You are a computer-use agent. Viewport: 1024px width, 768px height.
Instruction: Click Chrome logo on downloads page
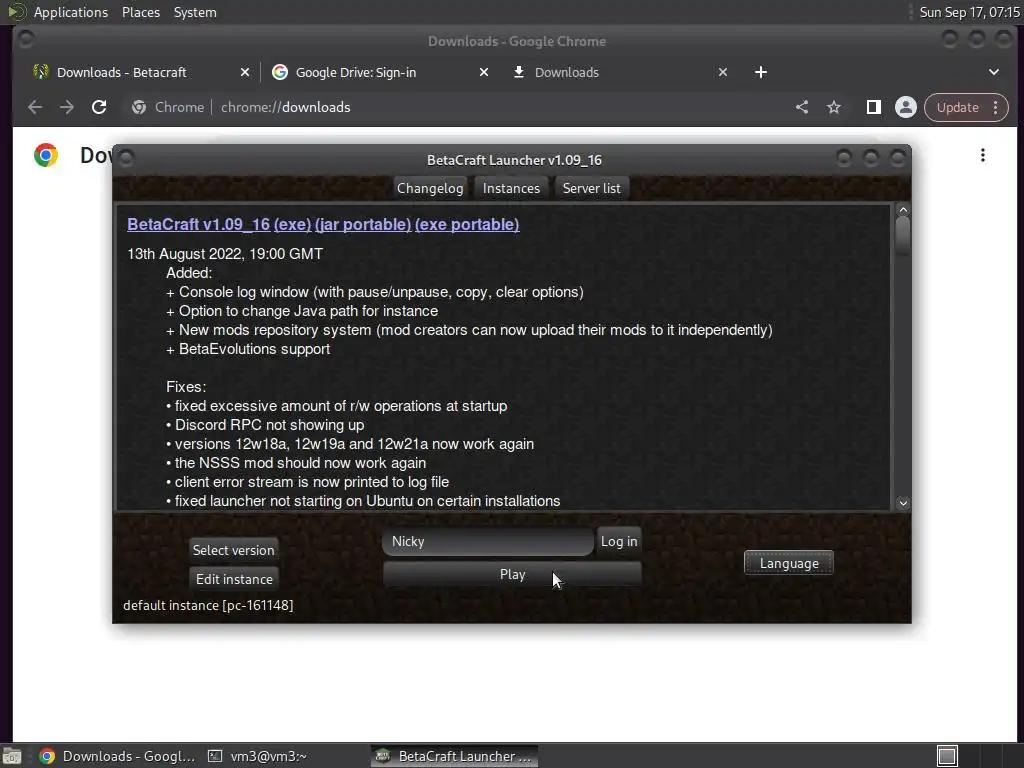point(46,155)
